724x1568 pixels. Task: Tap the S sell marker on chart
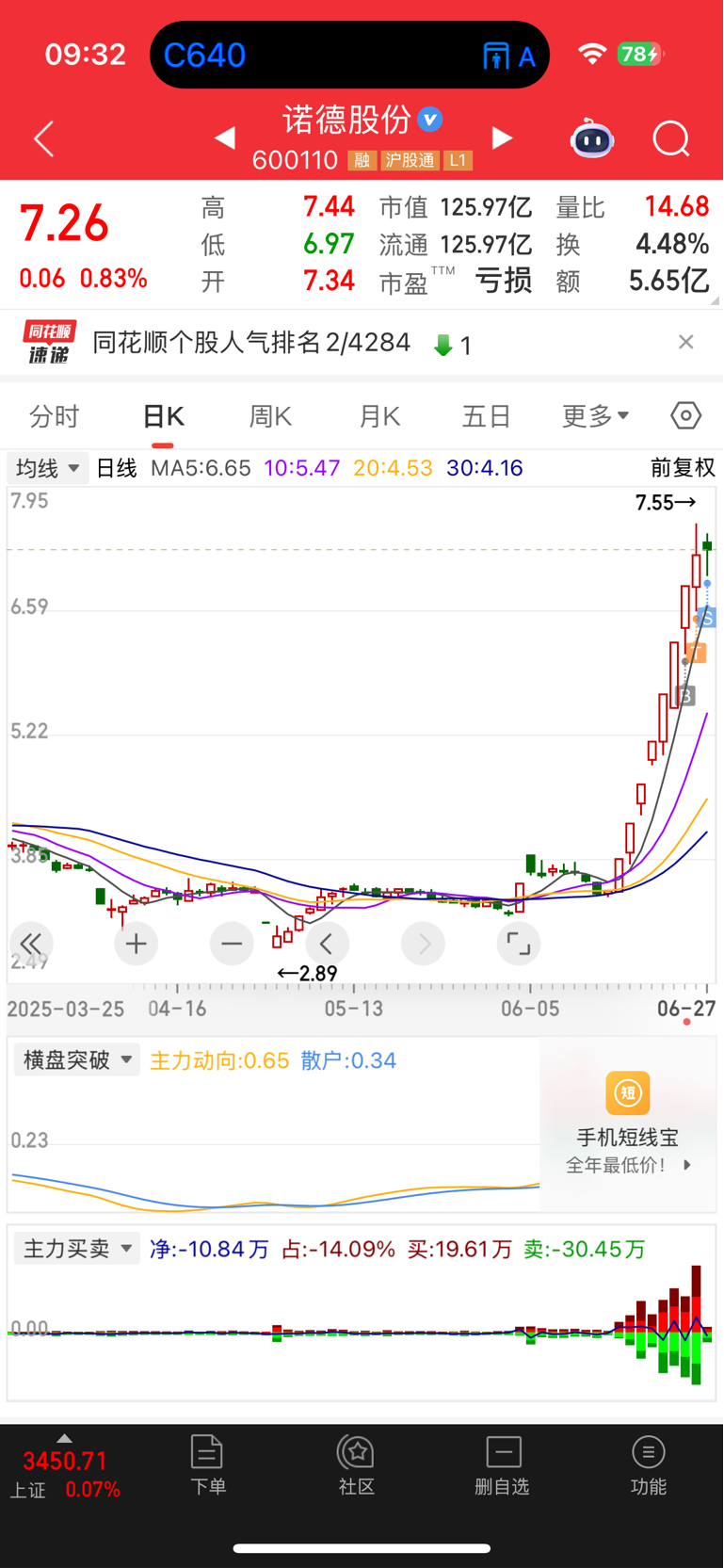pos(707,618)
